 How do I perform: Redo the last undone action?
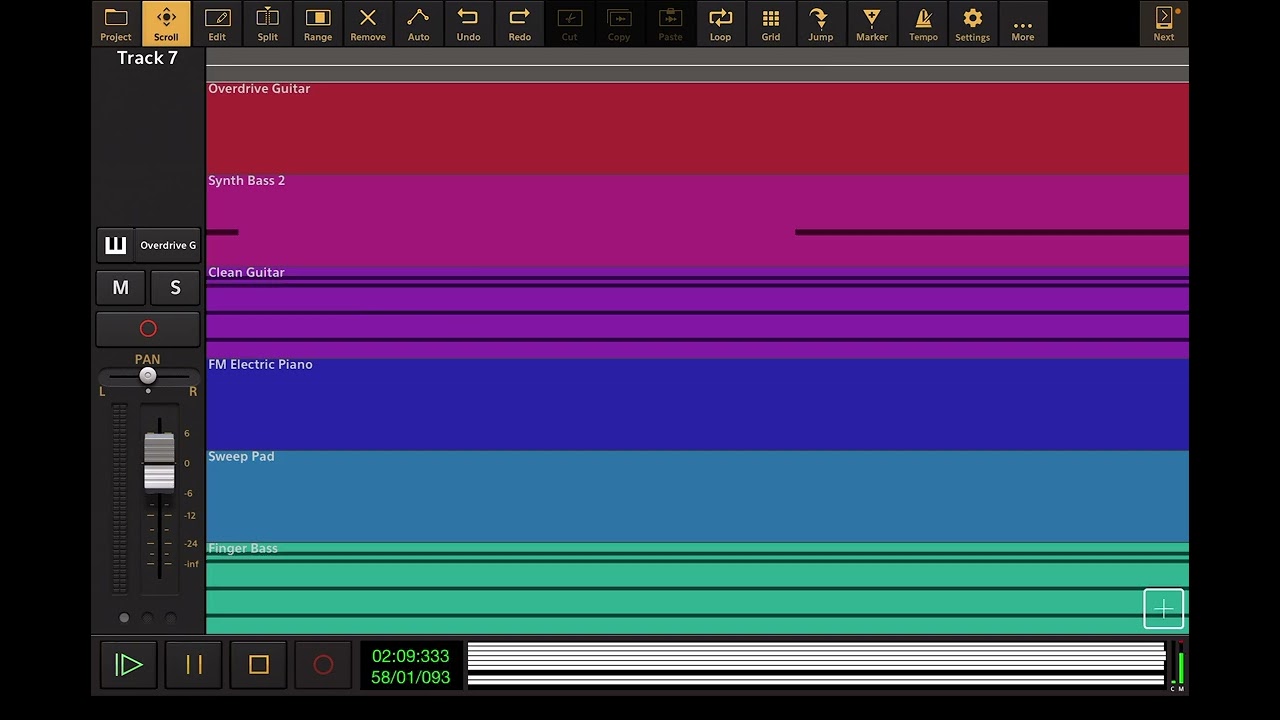[519, 24]
